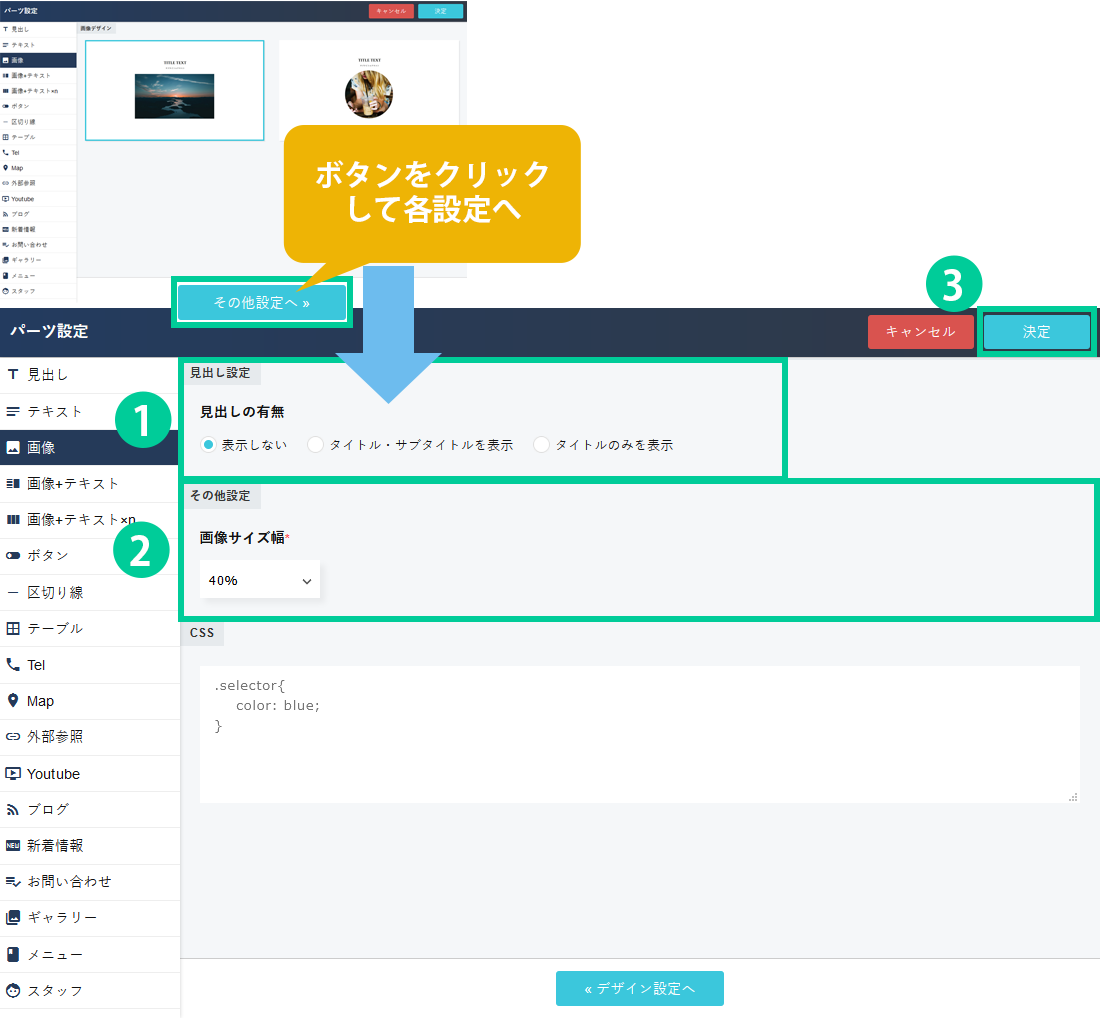Go back via « デザイン設定へ button
The height and width of the screenshot is (1018, 1100).
pos(639,988)
